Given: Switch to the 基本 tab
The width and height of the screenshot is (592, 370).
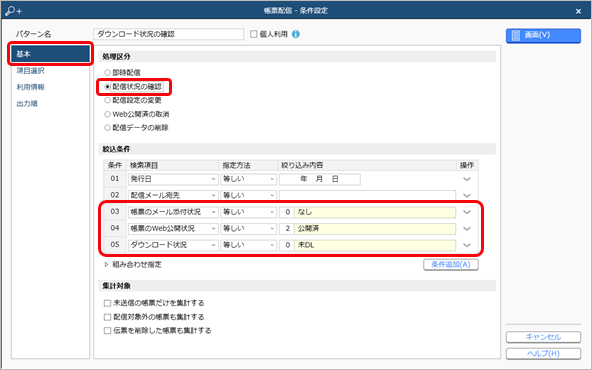Looking at the screenshot, I should (x=51, y=54).
